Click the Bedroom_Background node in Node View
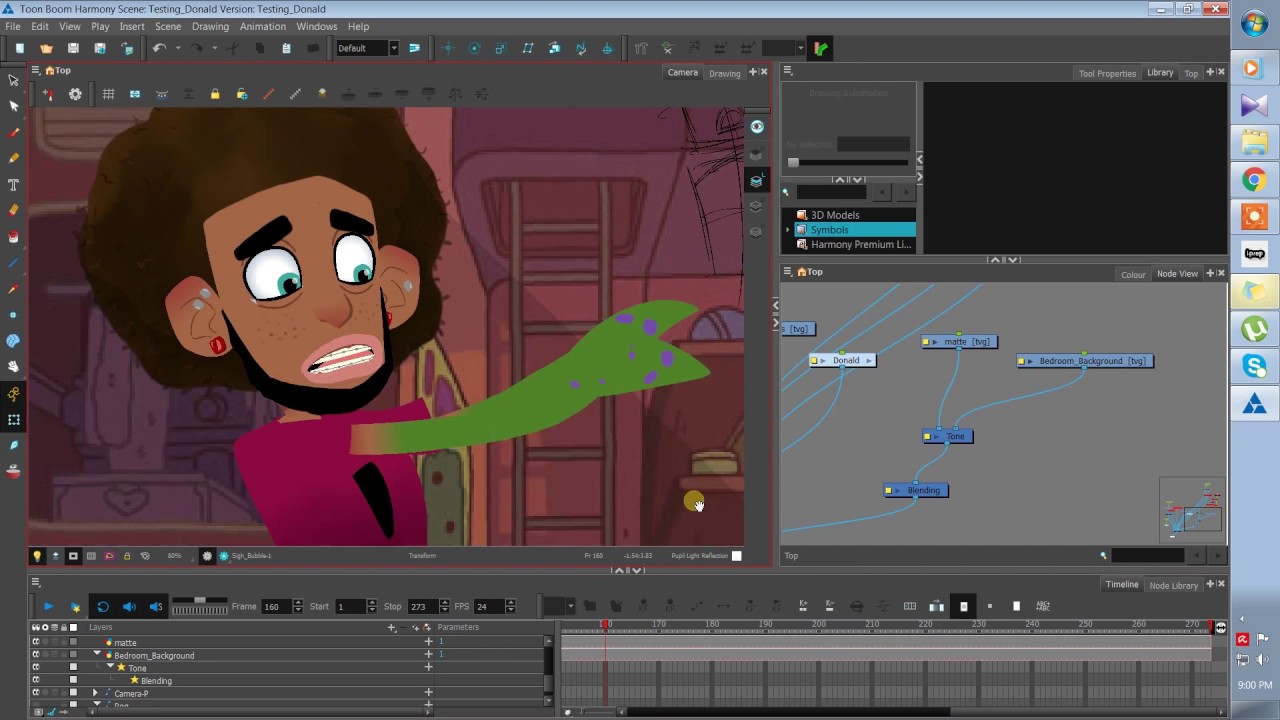This screenshot has height=720, width=1280. (1085, 361)
